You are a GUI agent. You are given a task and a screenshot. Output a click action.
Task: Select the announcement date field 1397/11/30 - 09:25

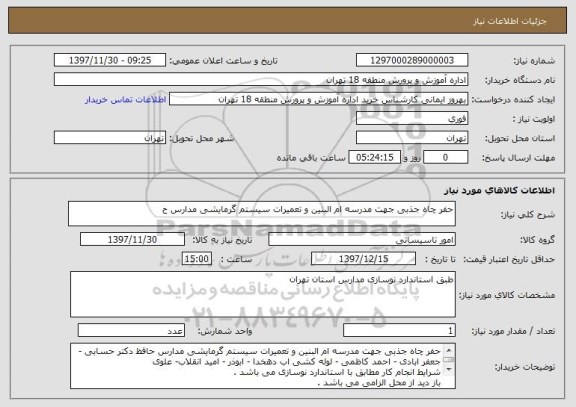[x=110, y=60]
